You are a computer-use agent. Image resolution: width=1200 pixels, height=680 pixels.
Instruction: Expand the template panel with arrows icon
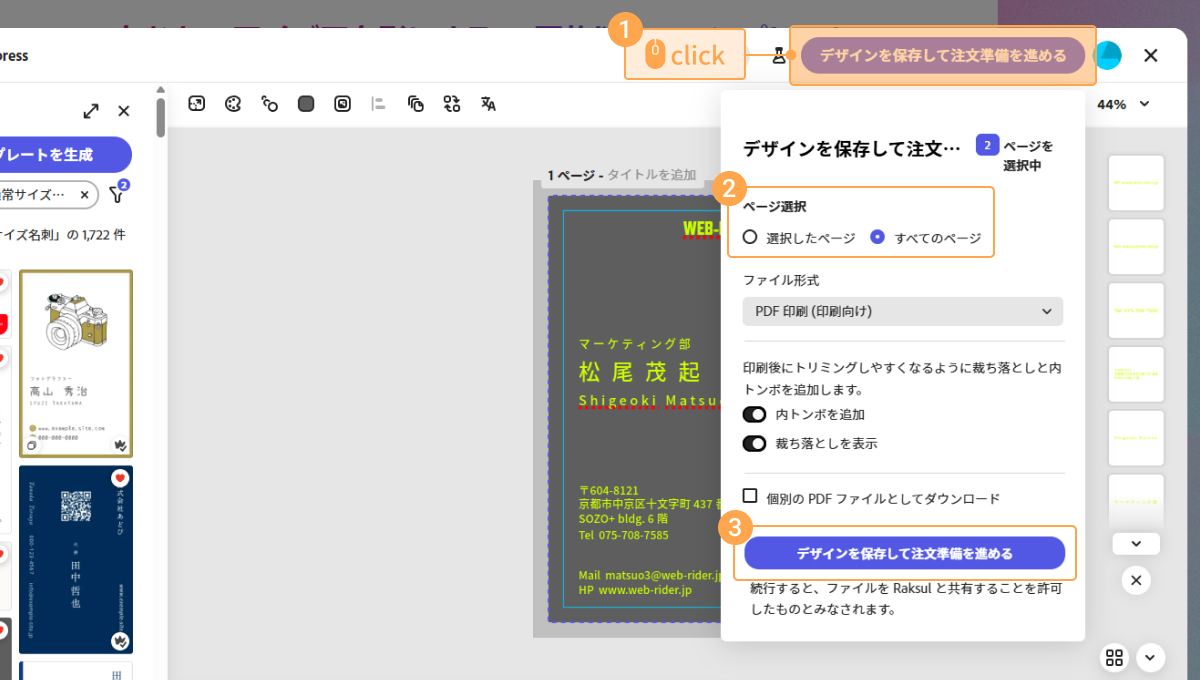(91, 111)
